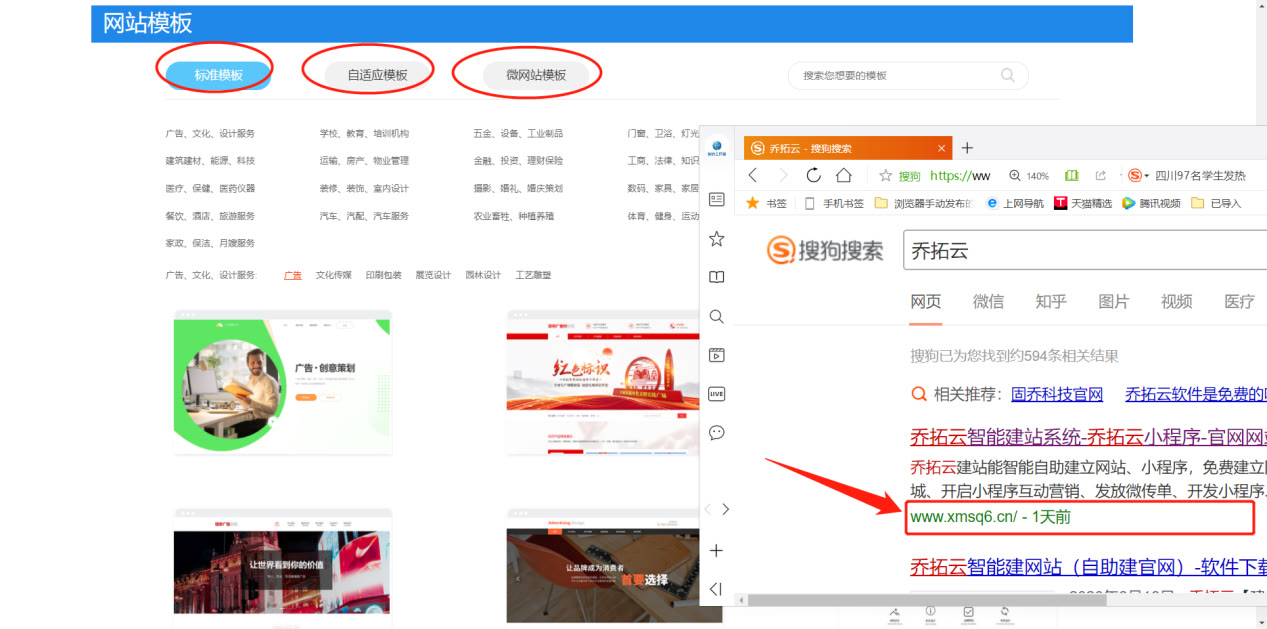This screenshot has width=1267, height=629.
Task: Switch to the 图片 search results tab
Action: [x=1114, y=301]
